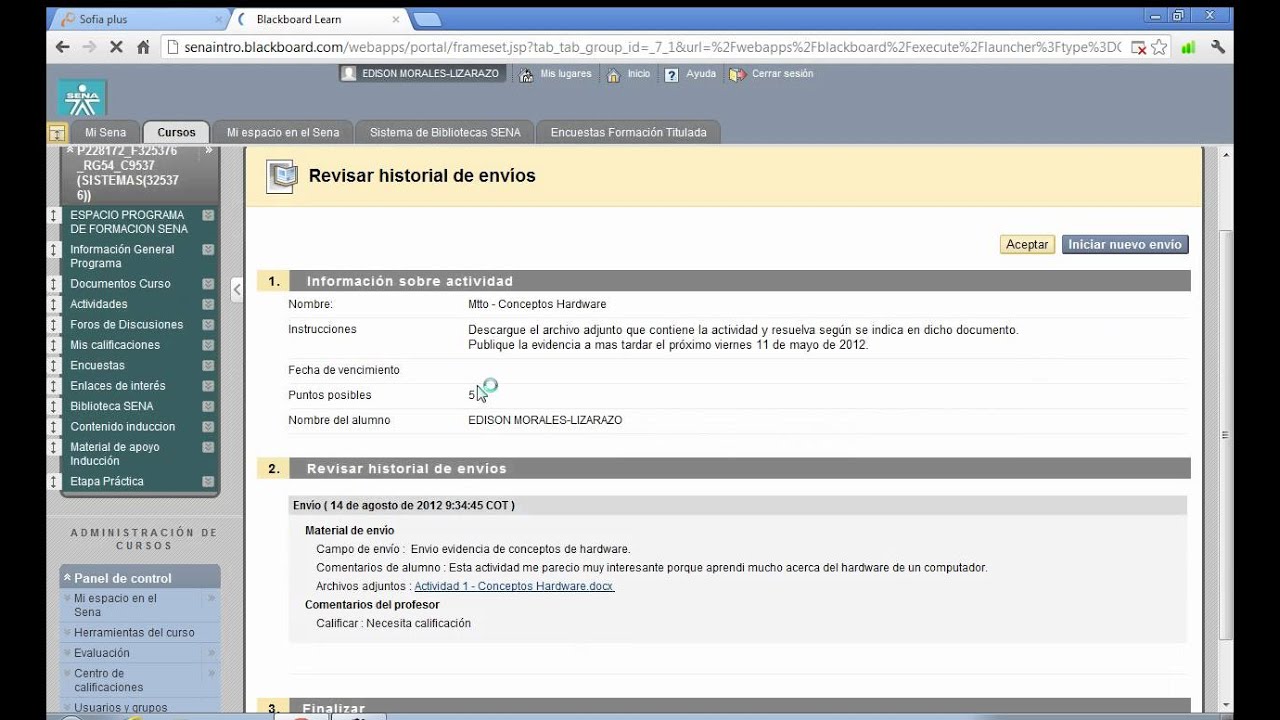1280x720 pixels.
Task: Open Herramientas del curso in control panel
Action: coord(134,633)
